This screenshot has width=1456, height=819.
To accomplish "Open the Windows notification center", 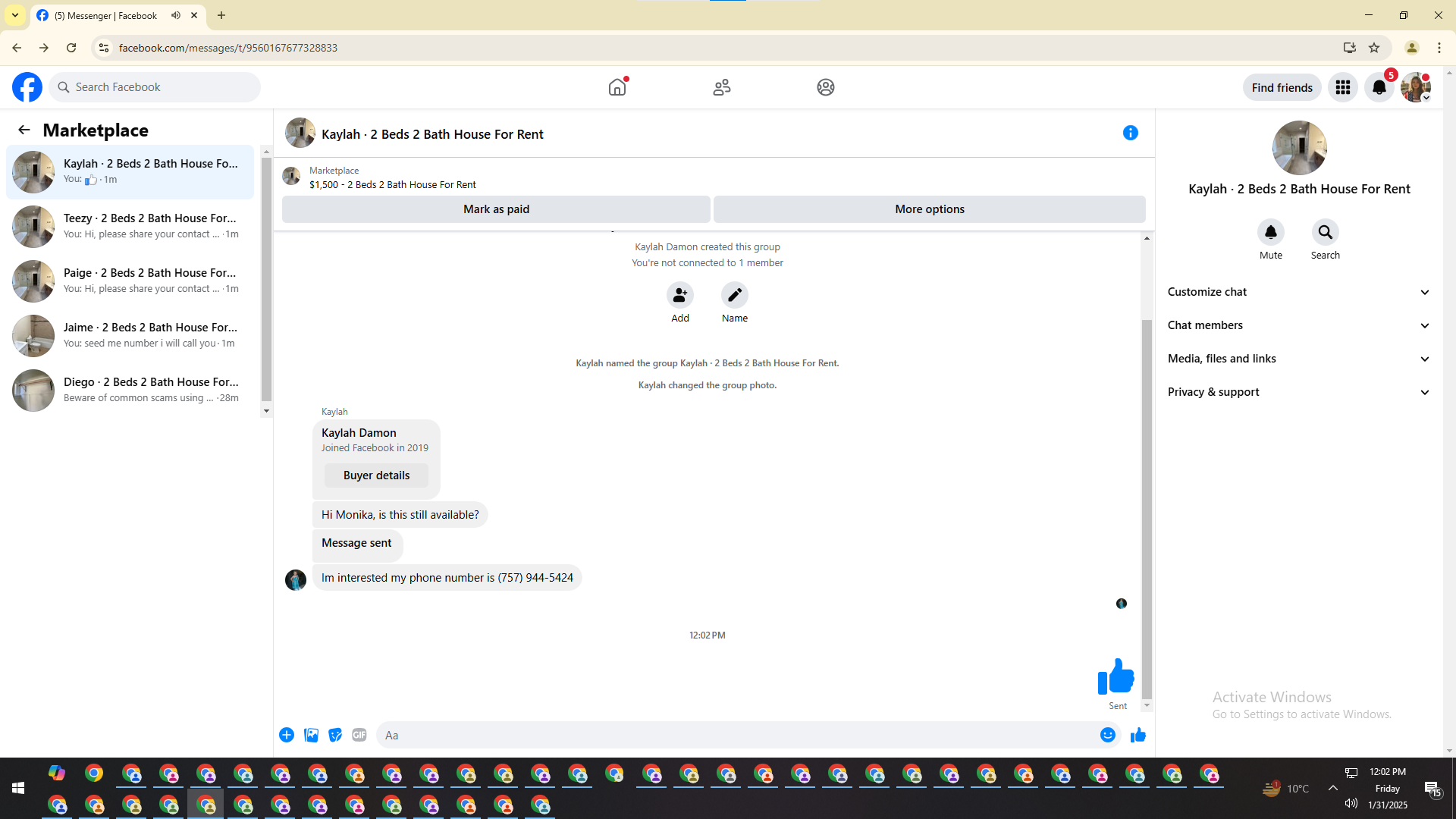I will pyautogui.click(x=1432, y=789).
